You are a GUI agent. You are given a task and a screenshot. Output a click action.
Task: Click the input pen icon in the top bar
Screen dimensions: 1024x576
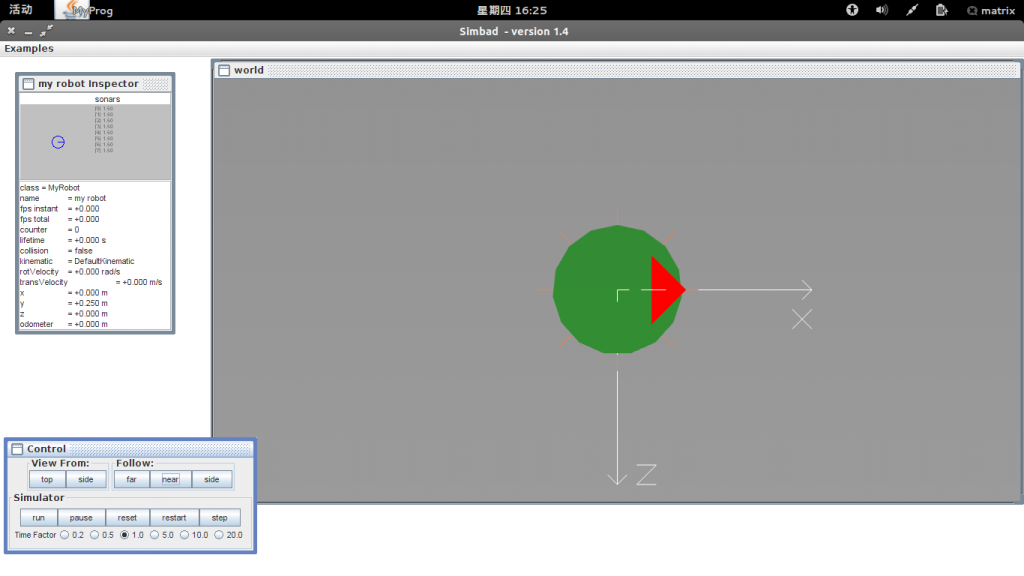(x=912, y=10)
